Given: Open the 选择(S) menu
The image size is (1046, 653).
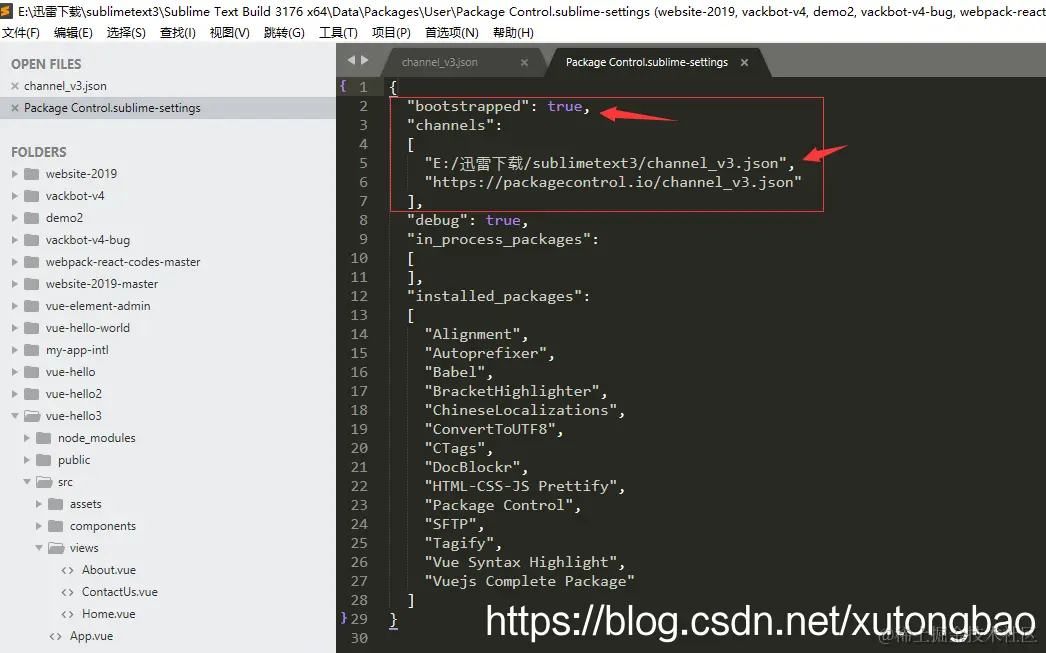Looking at the screenshot, I should pos(126,33).
